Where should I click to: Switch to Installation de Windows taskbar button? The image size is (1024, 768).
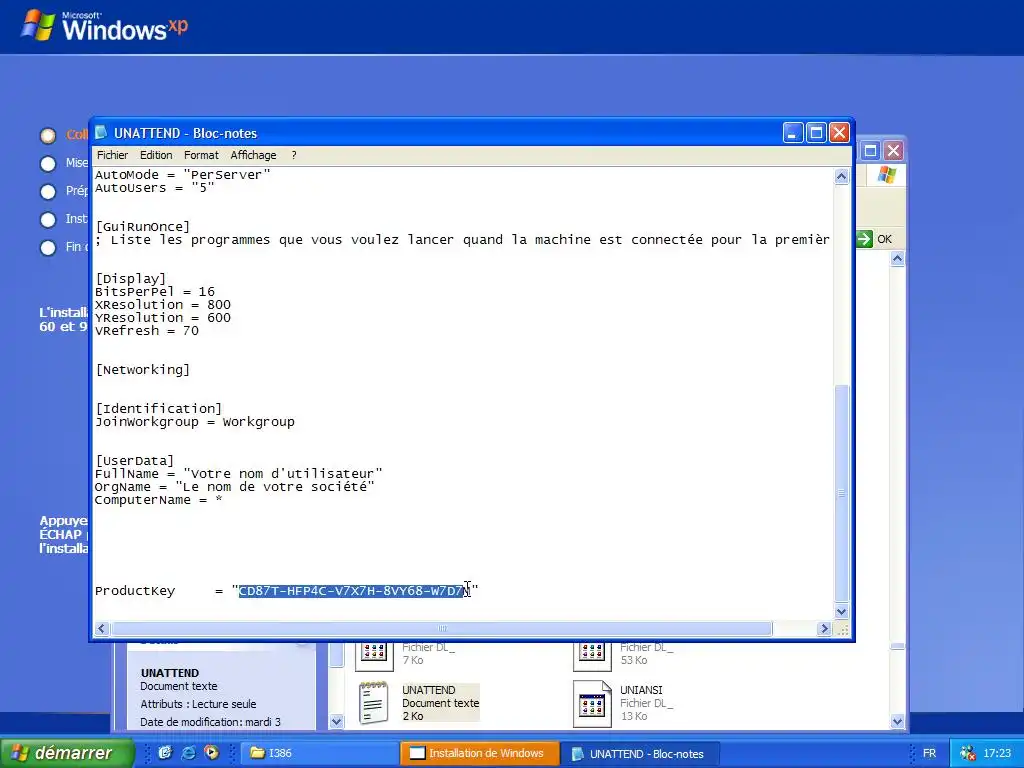[480, 754]
